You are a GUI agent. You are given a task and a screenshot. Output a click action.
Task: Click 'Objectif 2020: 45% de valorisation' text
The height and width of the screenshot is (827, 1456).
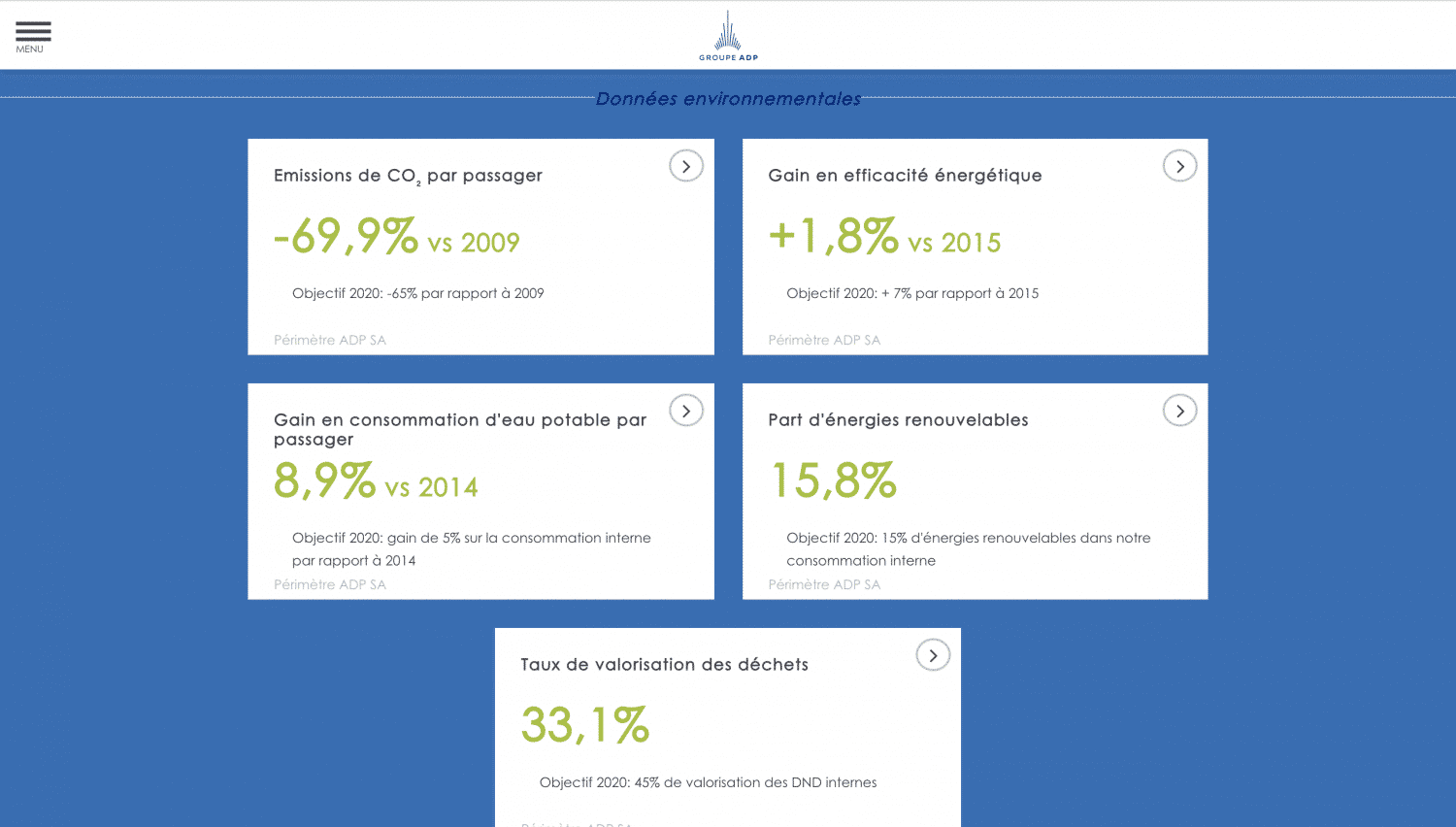point(708,782)
